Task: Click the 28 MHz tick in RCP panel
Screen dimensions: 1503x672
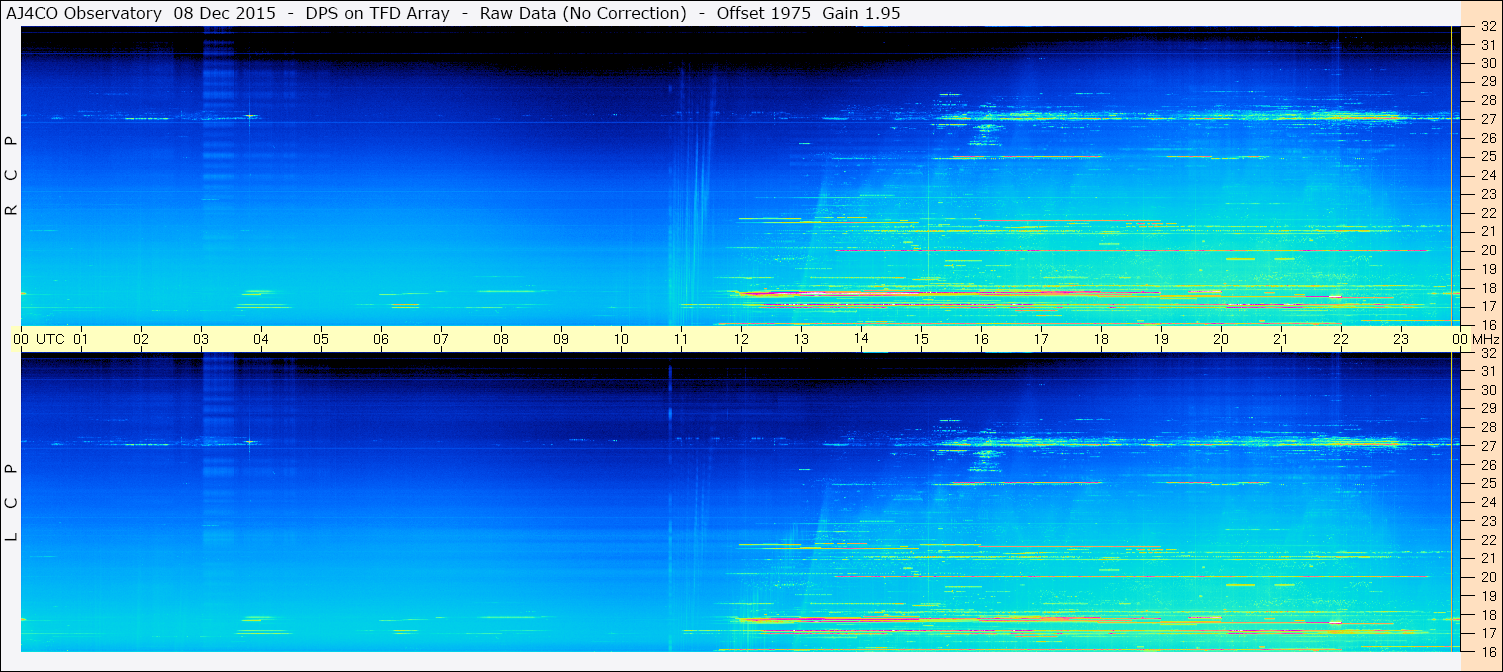Action: (1488, 100)
